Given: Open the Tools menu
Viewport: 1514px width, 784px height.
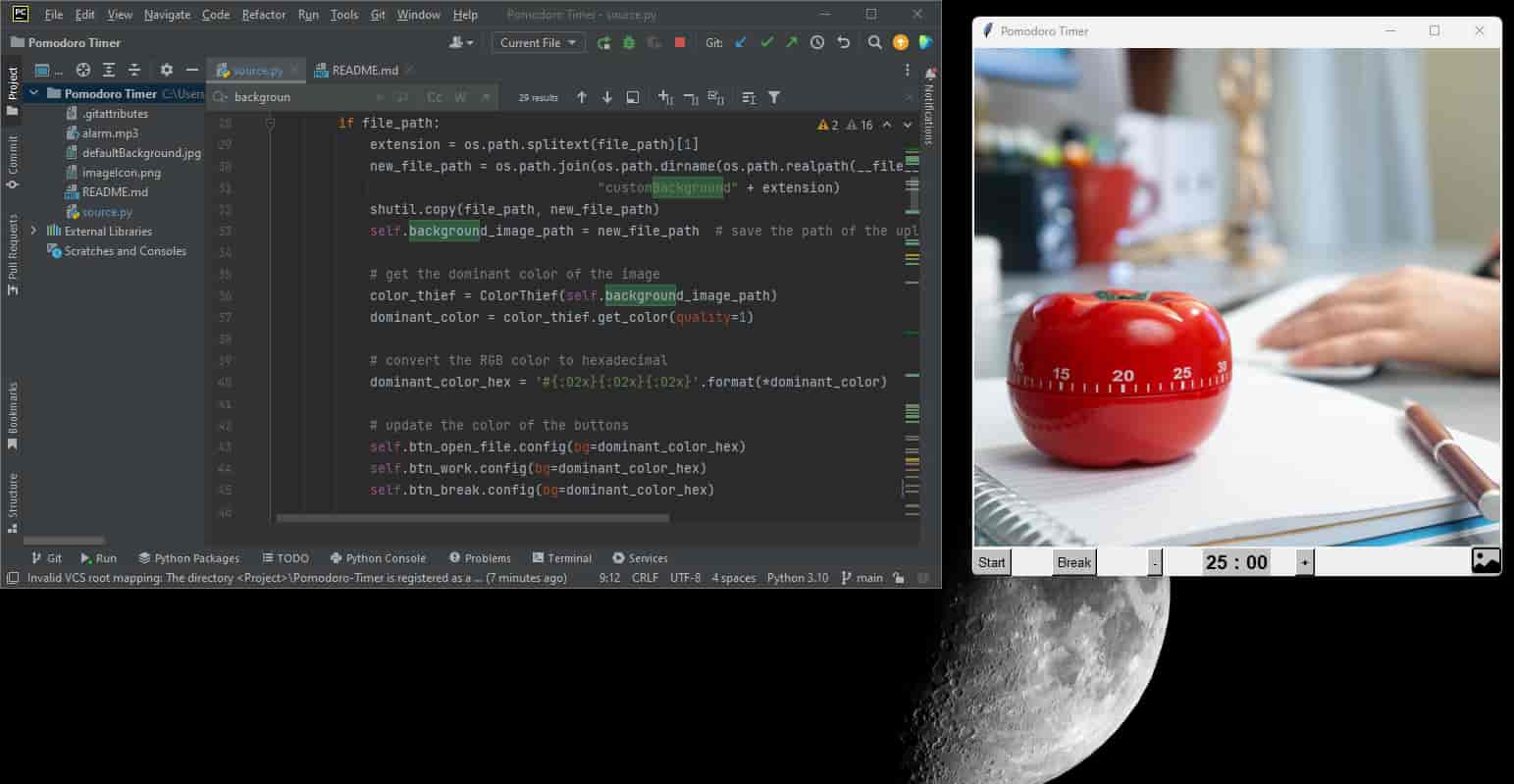Looking at the screenshot, I should pyautogui.click(x=343, y=15).
